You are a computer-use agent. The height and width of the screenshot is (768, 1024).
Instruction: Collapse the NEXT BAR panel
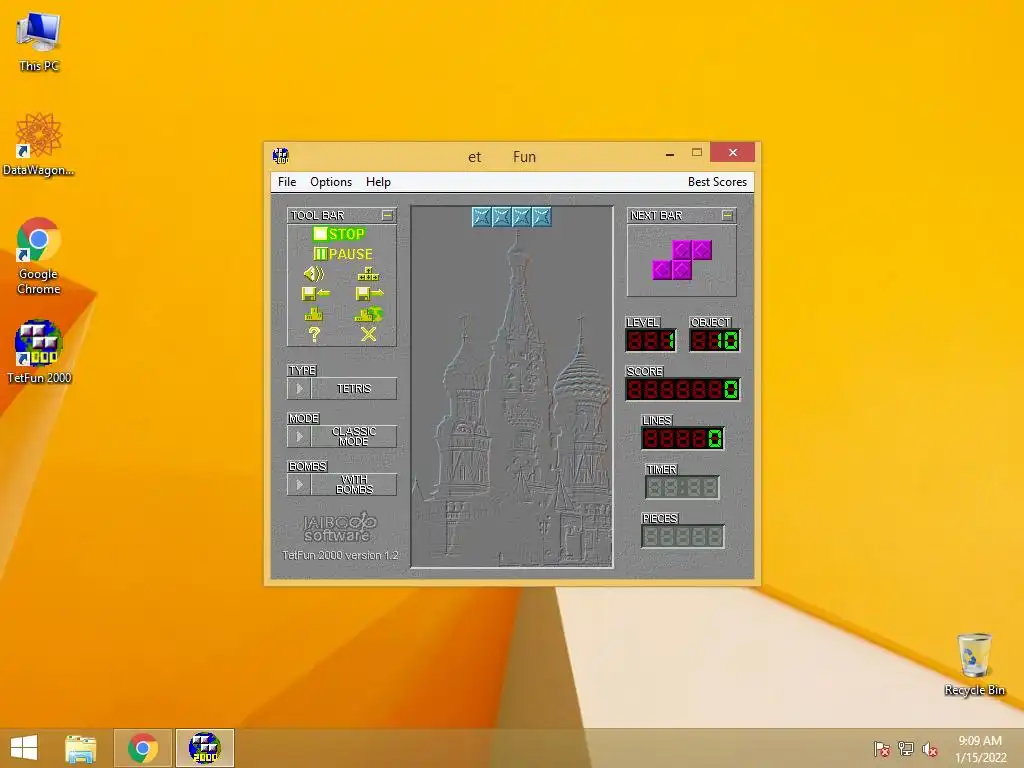pyautogui.click(x=728, y=215)
